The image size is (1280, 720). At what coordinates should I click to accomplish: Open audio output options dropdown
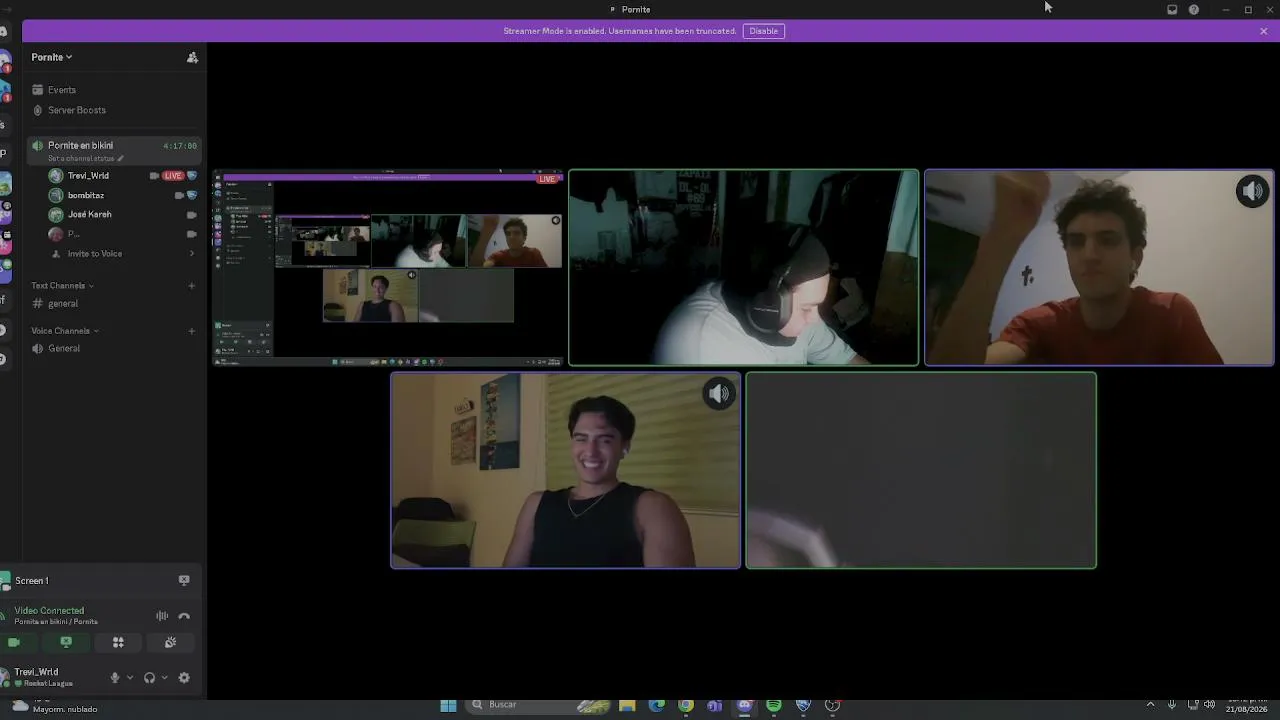click(x=164, y=678)
